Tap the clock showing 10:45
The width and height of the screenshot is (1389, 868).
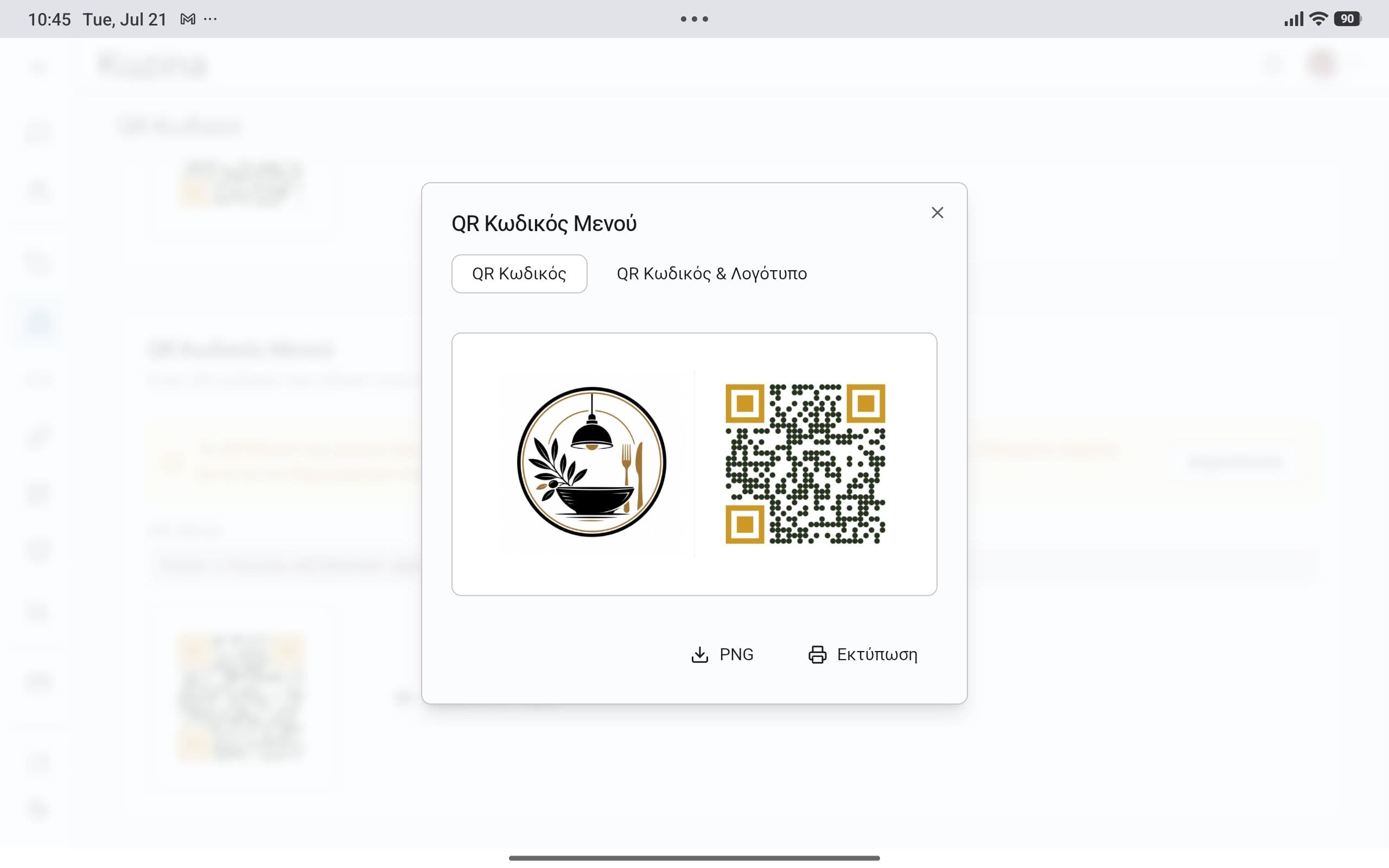pyautogui.click(x=49, y=20)
